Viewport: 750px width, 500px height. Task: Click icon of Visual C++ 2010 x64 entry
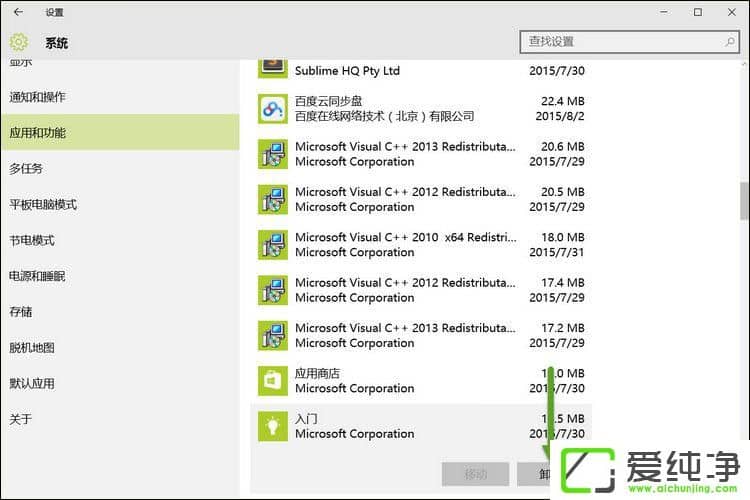[273, 245]
